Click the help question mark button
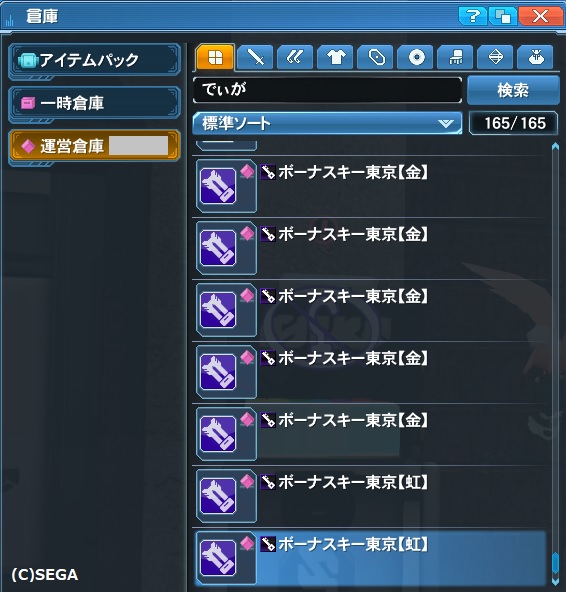 pos(472,16)
